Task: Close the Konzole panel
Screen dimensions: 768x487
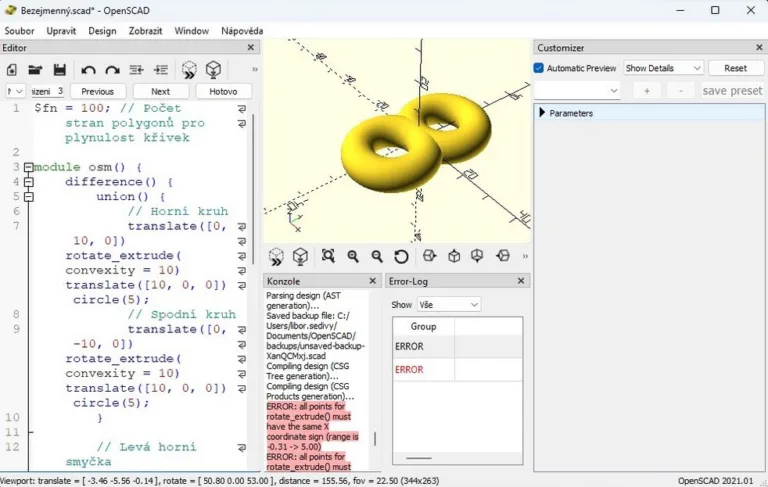Action: 372,281
